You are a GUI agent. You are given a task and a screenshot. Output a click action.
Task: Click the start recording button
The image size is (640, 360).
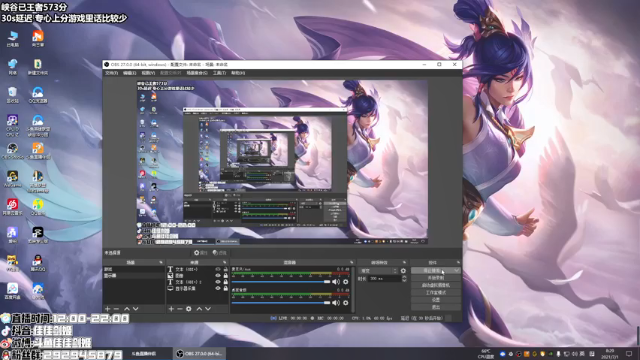coord(436,278)
